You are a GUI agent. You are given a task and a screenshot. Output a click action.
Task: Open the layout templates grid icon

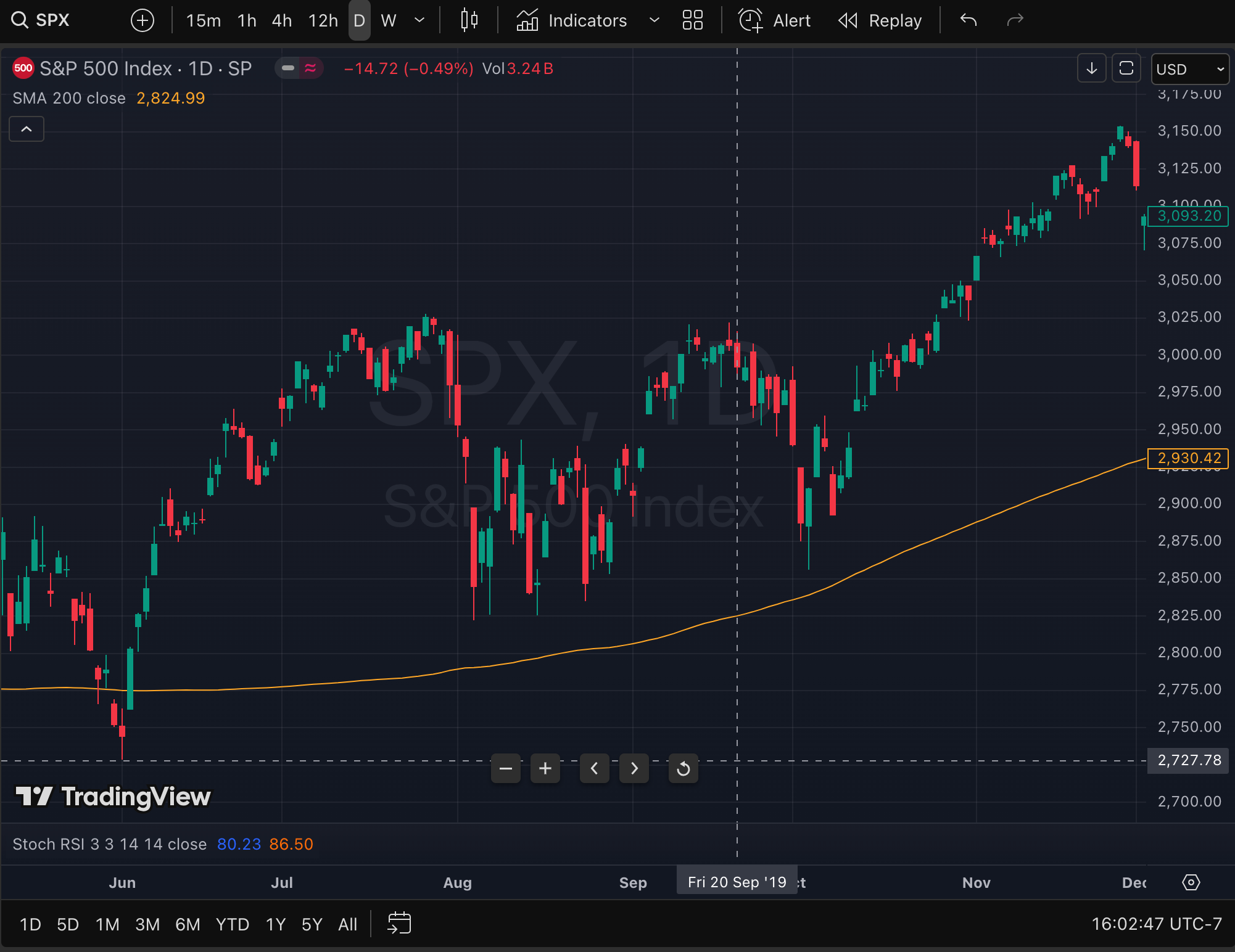click(x=693, y=20)
